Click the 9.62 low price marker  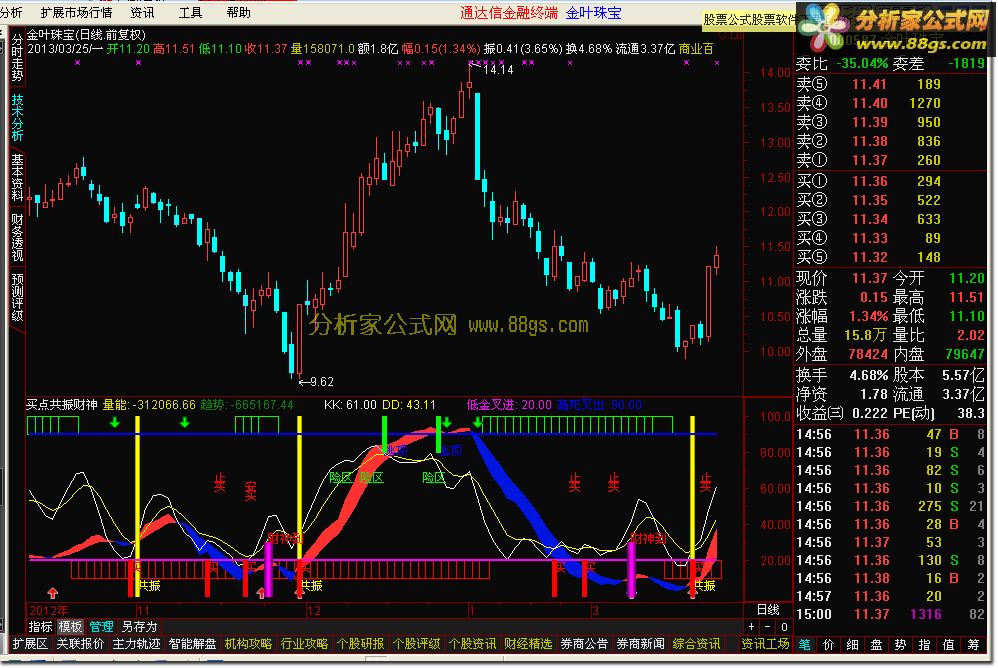point(321,382)
